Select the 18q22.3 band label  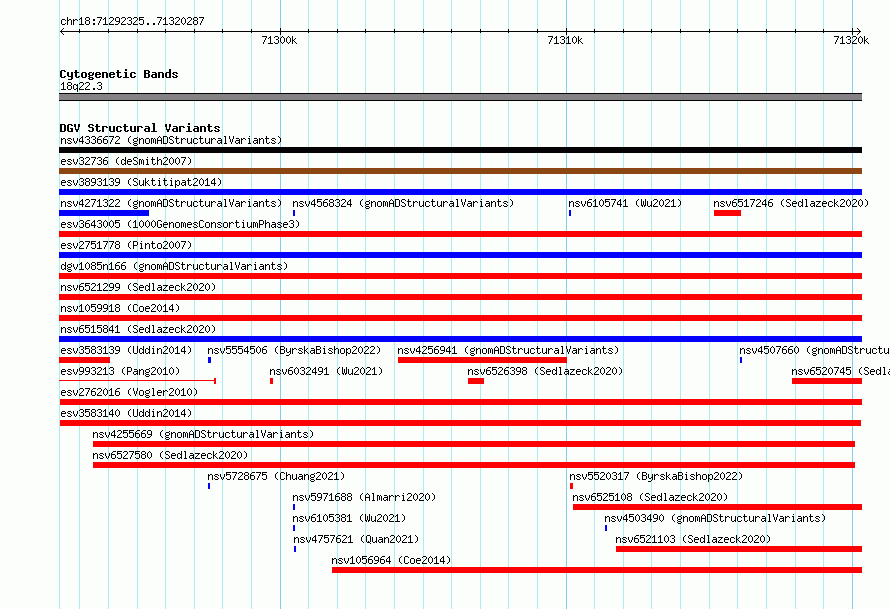tap(81, 86)
